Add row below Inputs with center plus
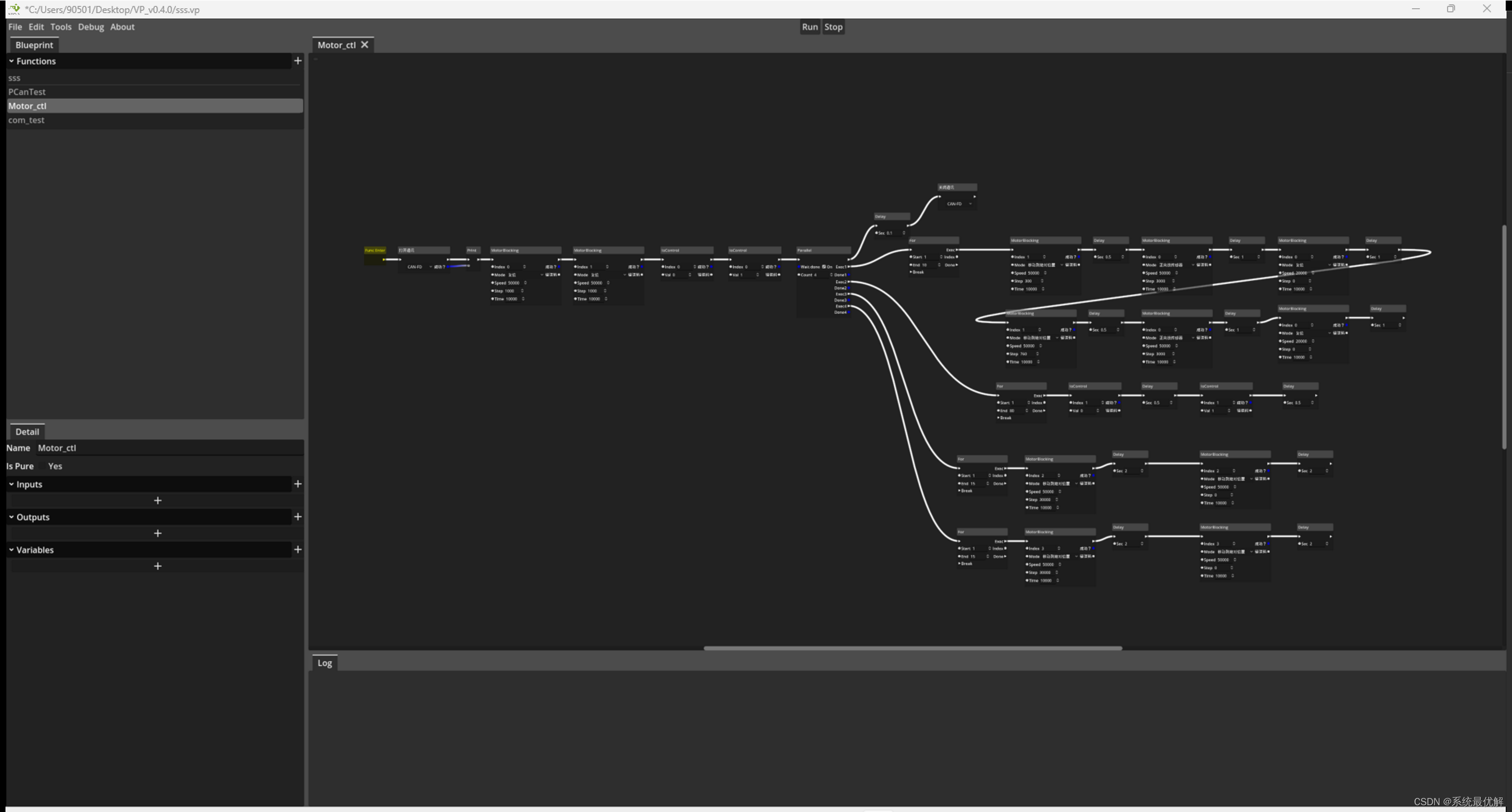Image resolution: width=1512 pixels, height=812 pixels. point(157,500)
